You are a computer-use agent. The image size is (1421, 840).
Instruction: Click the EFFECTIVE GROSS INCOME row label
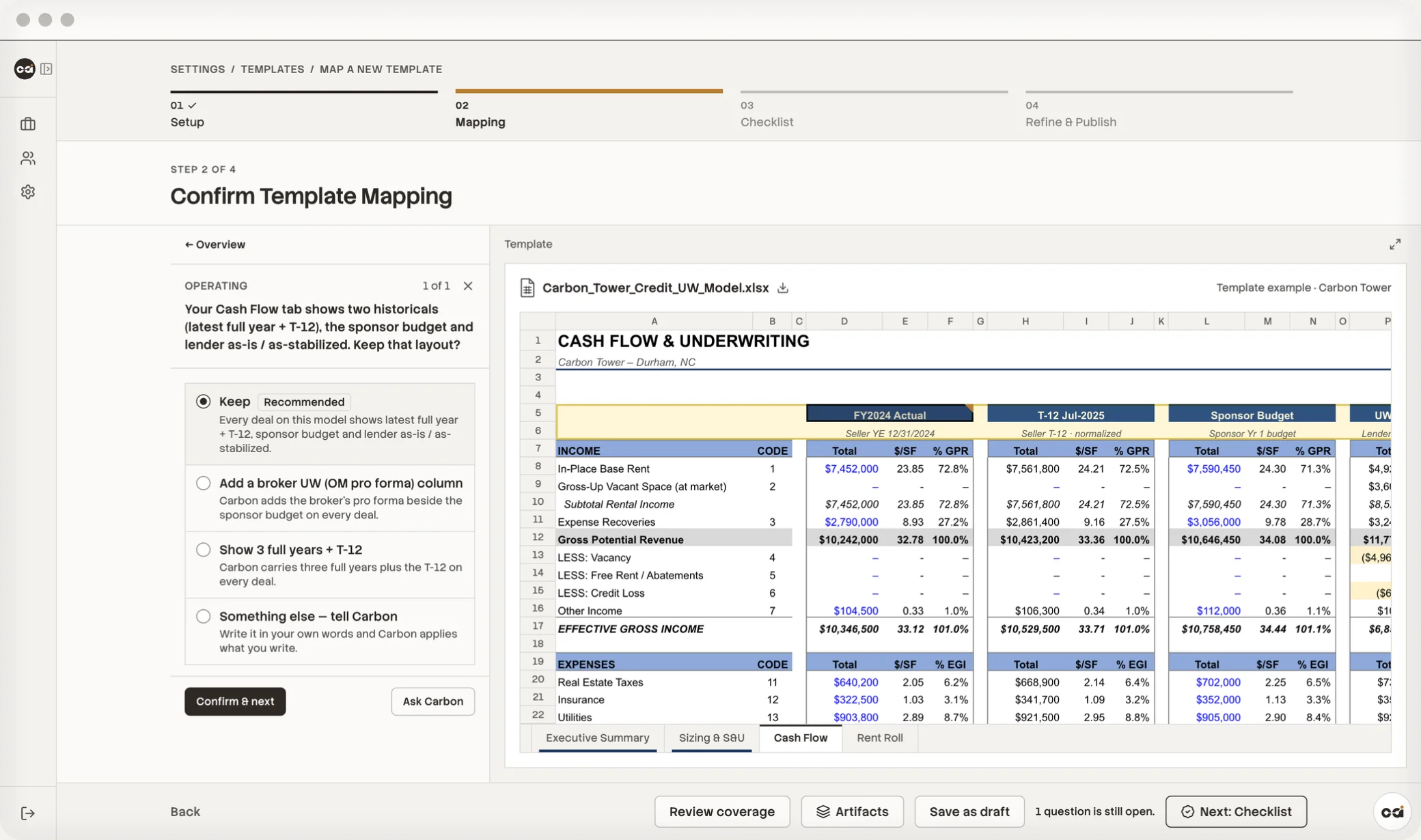click(x=631, y=629)
